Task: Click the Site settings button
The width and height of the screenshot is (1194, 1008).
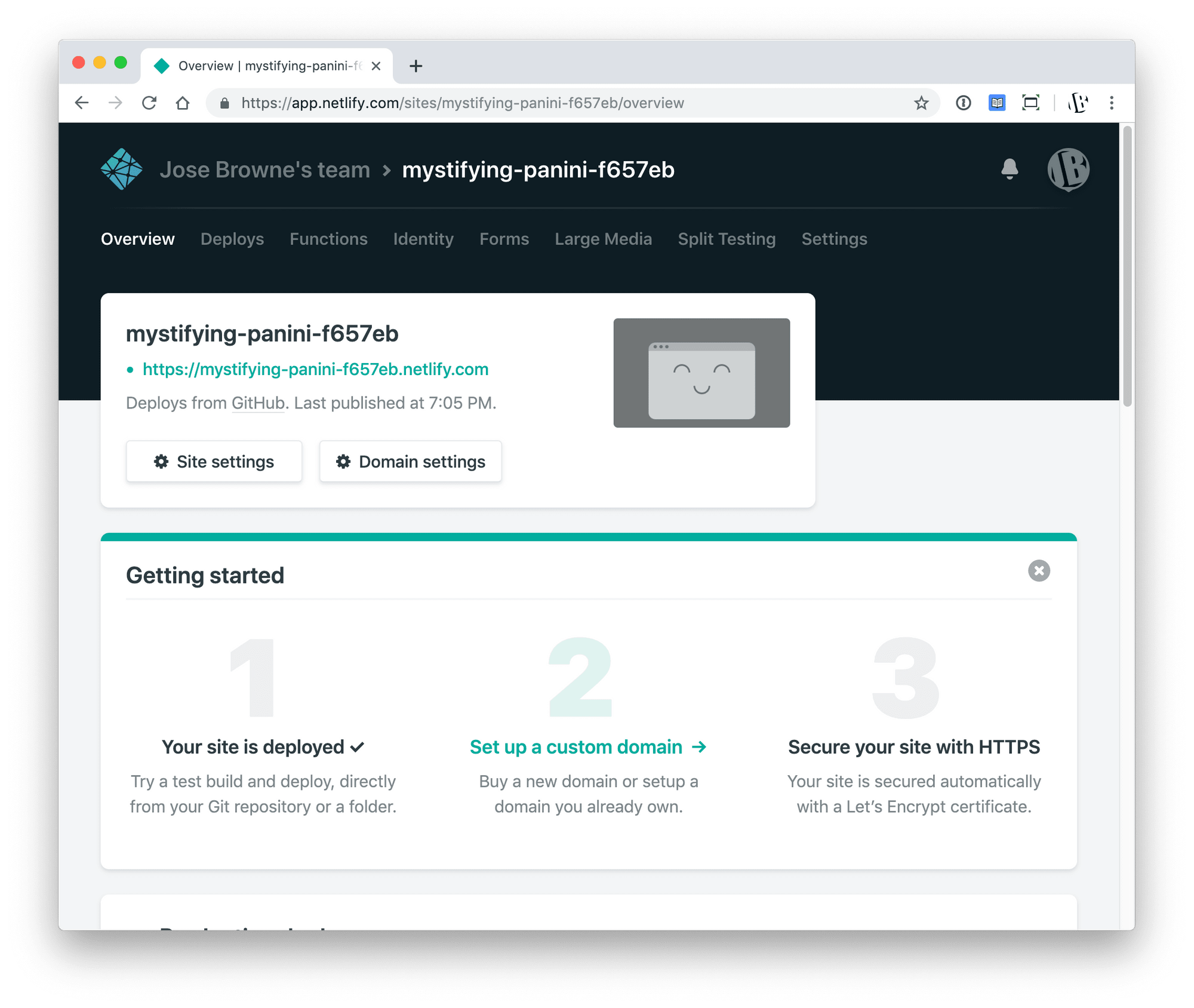Action: [214, 462]
